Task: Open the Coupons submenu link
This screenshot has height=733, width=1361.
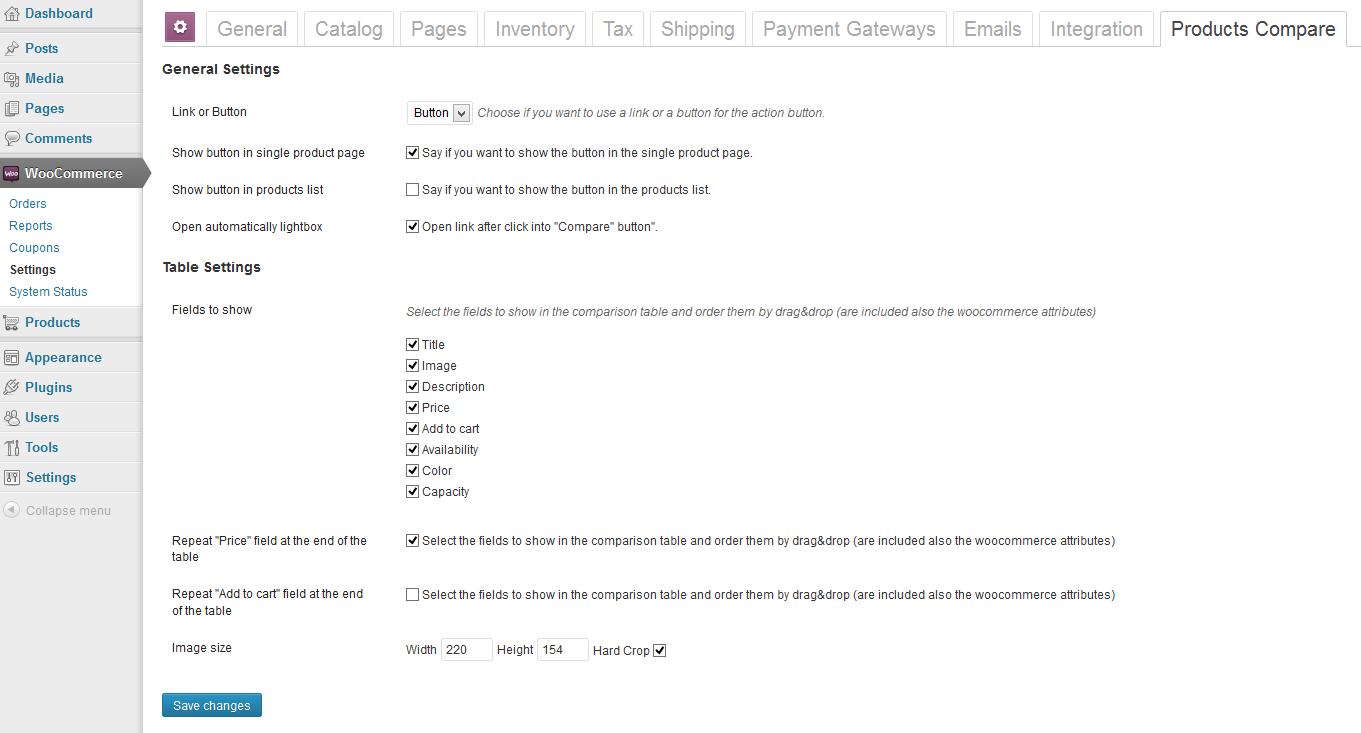Action: [34, 248]
